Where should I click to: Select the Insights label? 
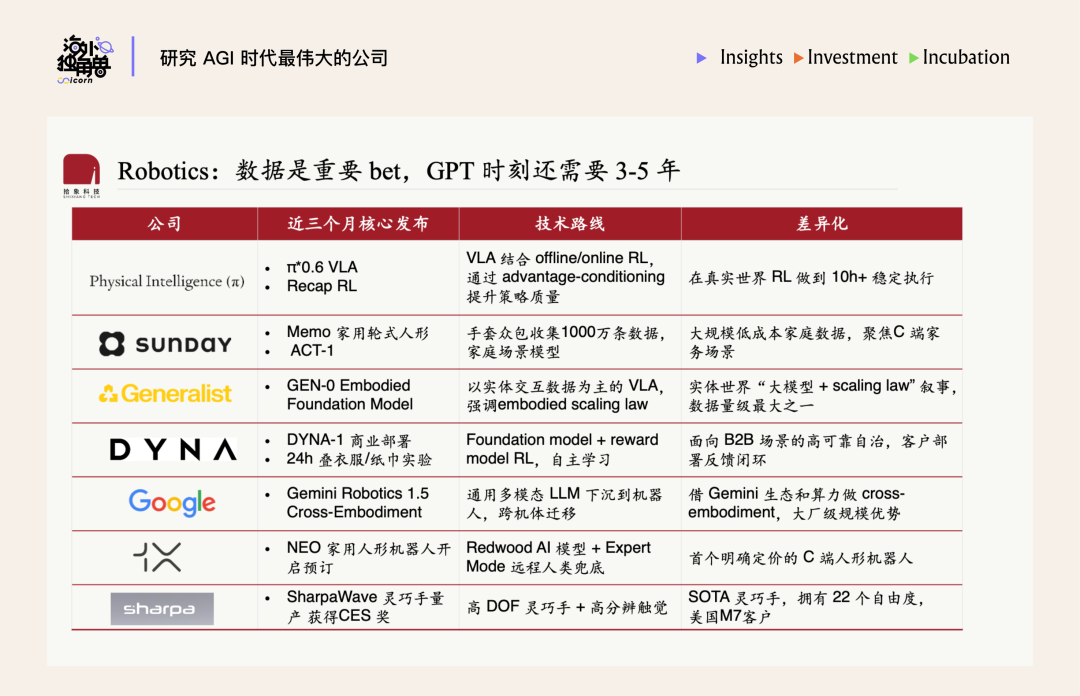point(751,58)
